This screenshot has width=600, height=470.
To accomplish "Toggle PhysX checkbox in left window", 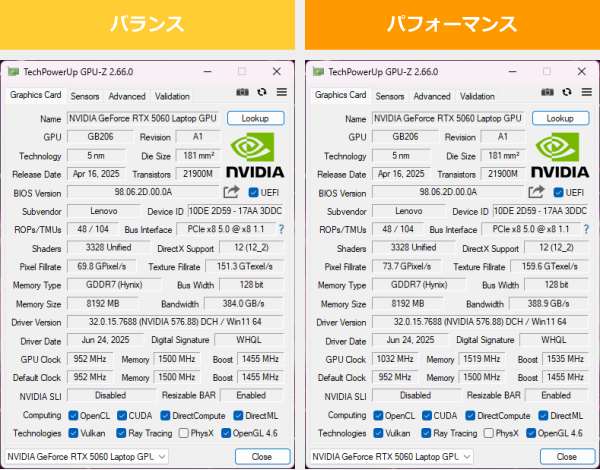I will tap(184, 433).
